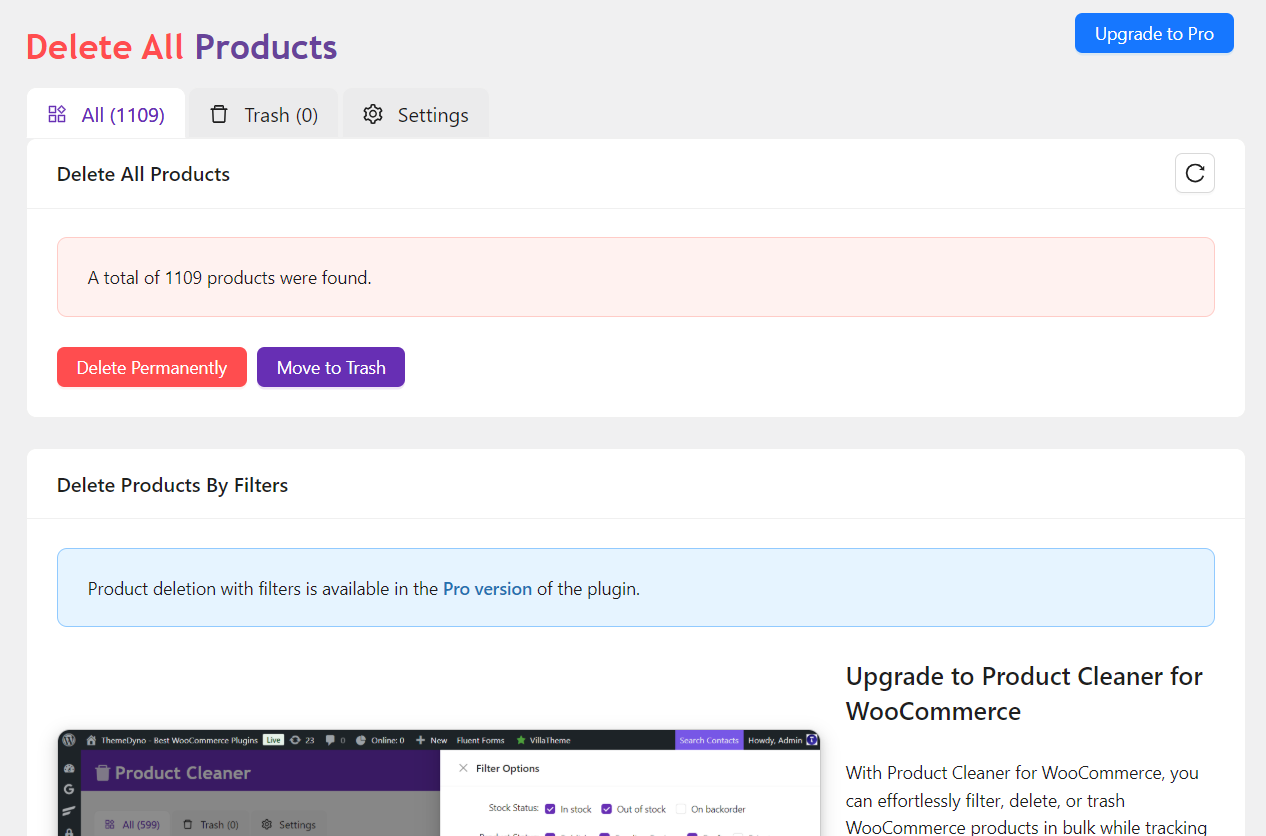Open the Settings tab
1266x836 pixels.
(x=416, y=114)
